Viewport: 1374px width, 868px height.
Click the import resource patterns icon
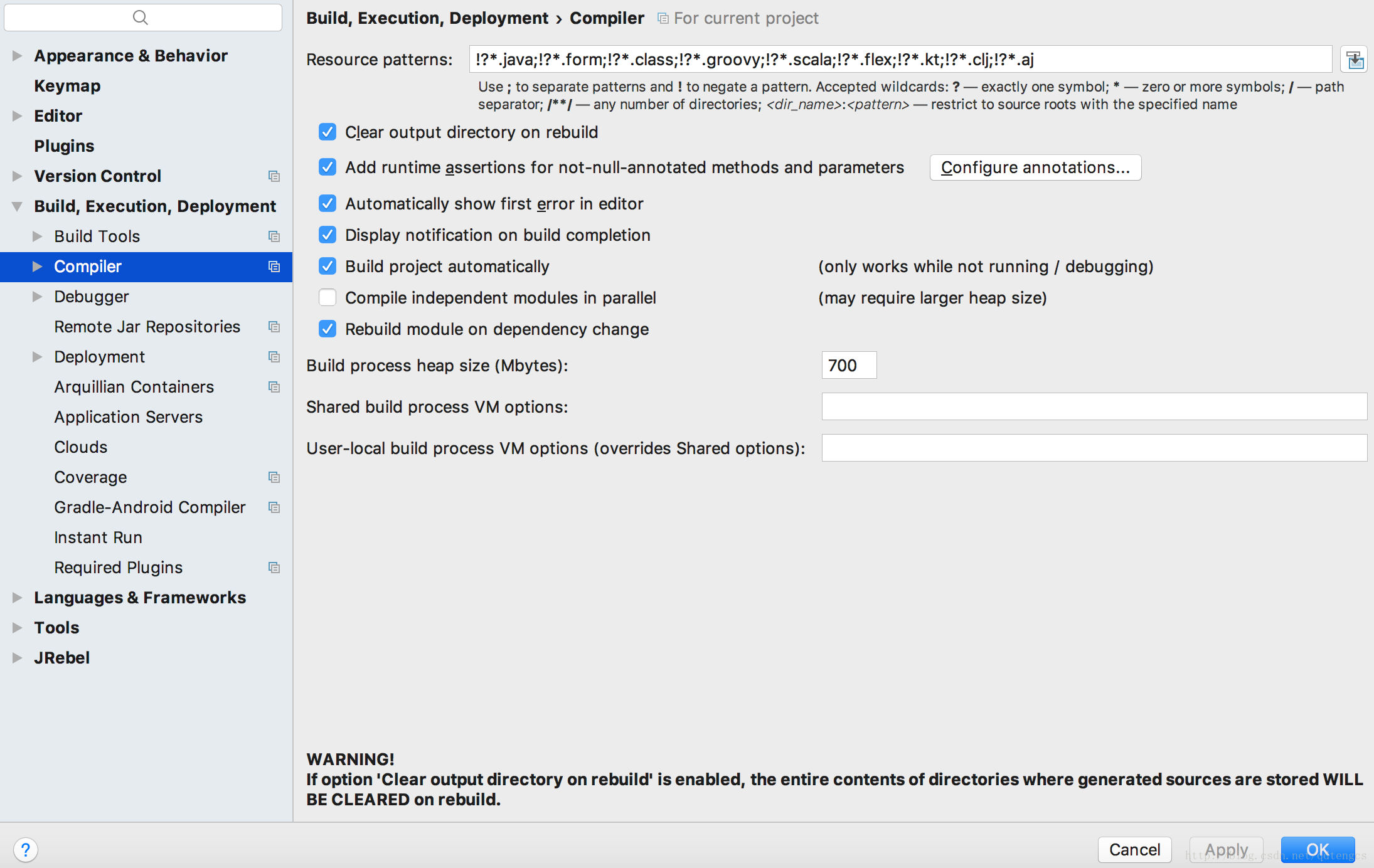point(1354,60)
